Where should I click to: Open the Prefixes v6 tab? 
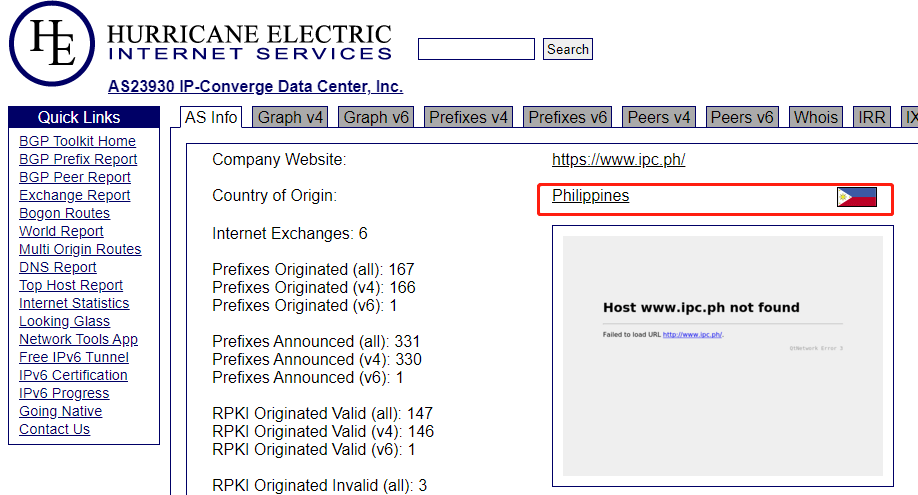click(x=567, y=117)
